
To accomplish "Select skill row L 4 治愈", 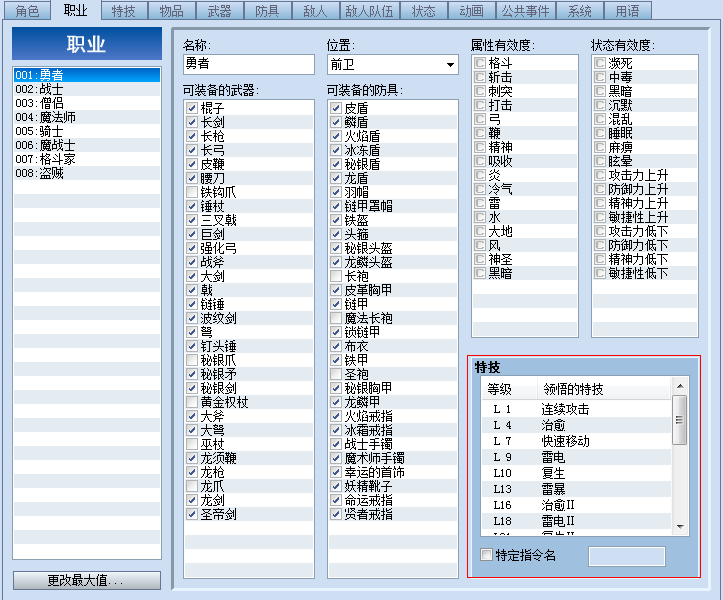I will click(576, 425).
